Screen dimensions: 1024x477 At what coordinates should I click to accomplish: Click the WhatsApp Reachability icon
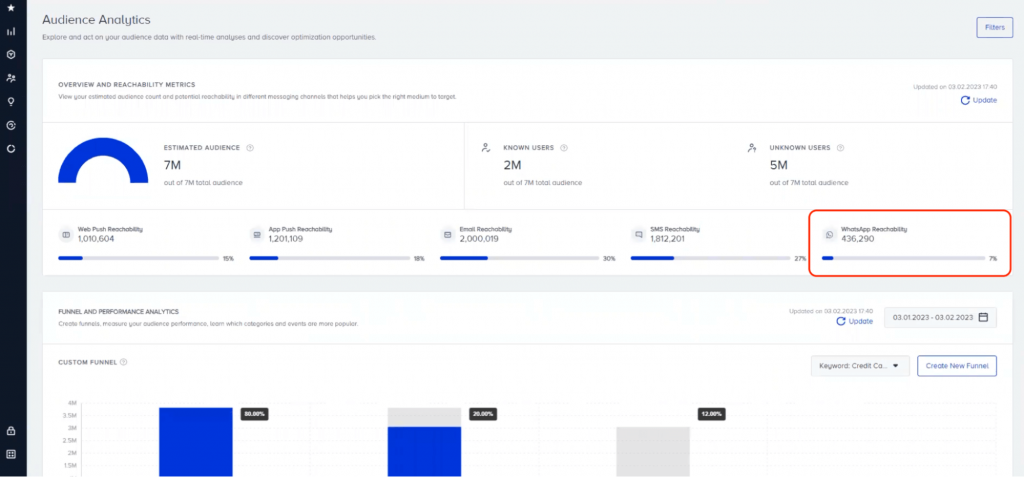pyautogui.click(x=828, y=235)
